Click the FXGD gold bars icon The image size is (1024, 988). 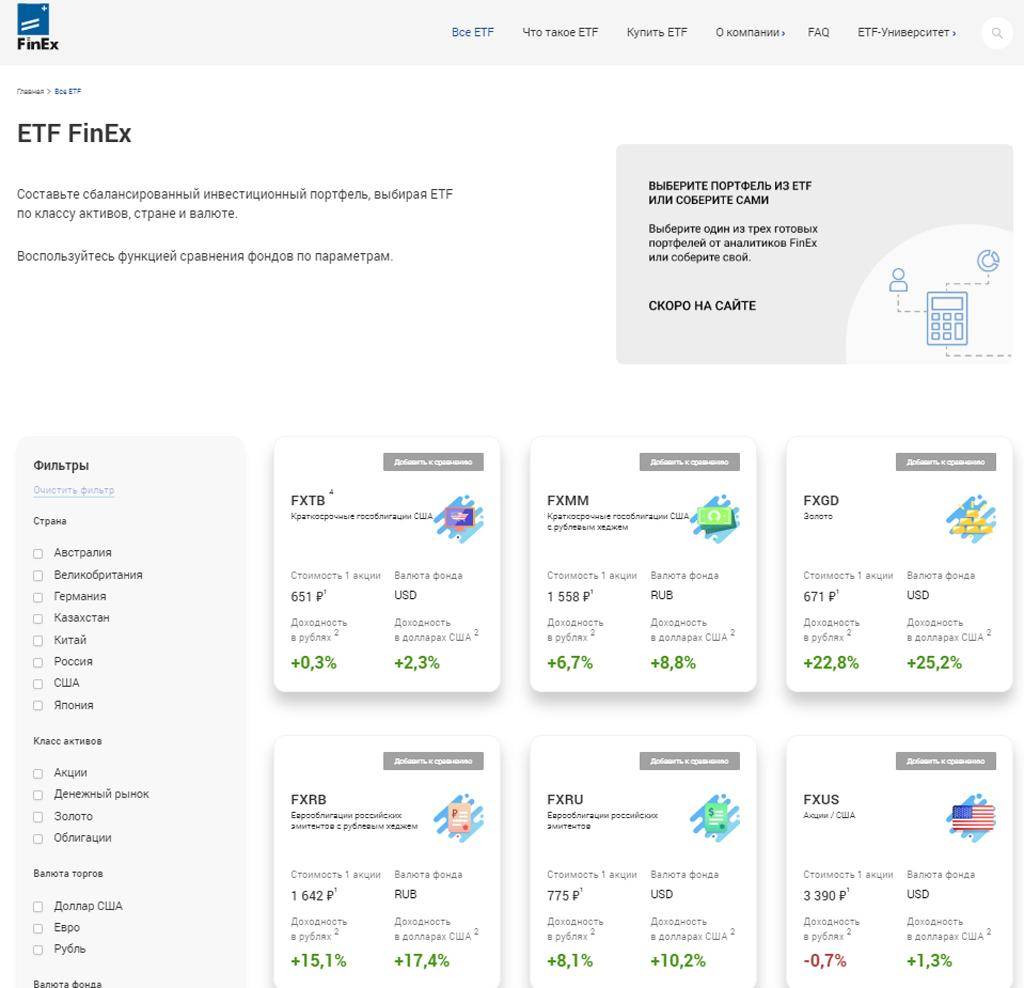(971, 518)
